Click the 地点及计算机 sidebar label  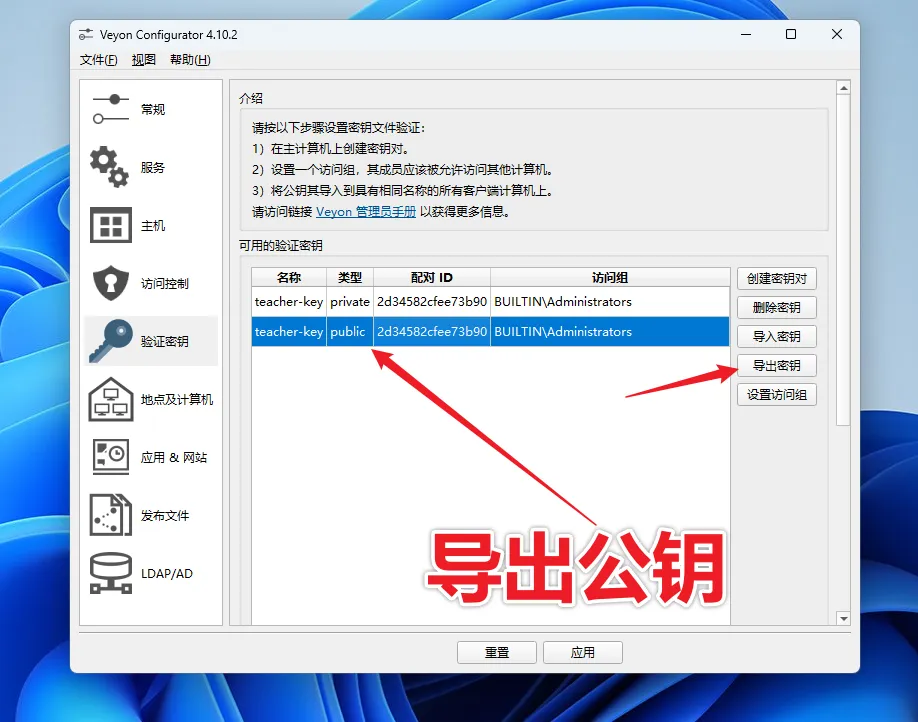(177, 399)
